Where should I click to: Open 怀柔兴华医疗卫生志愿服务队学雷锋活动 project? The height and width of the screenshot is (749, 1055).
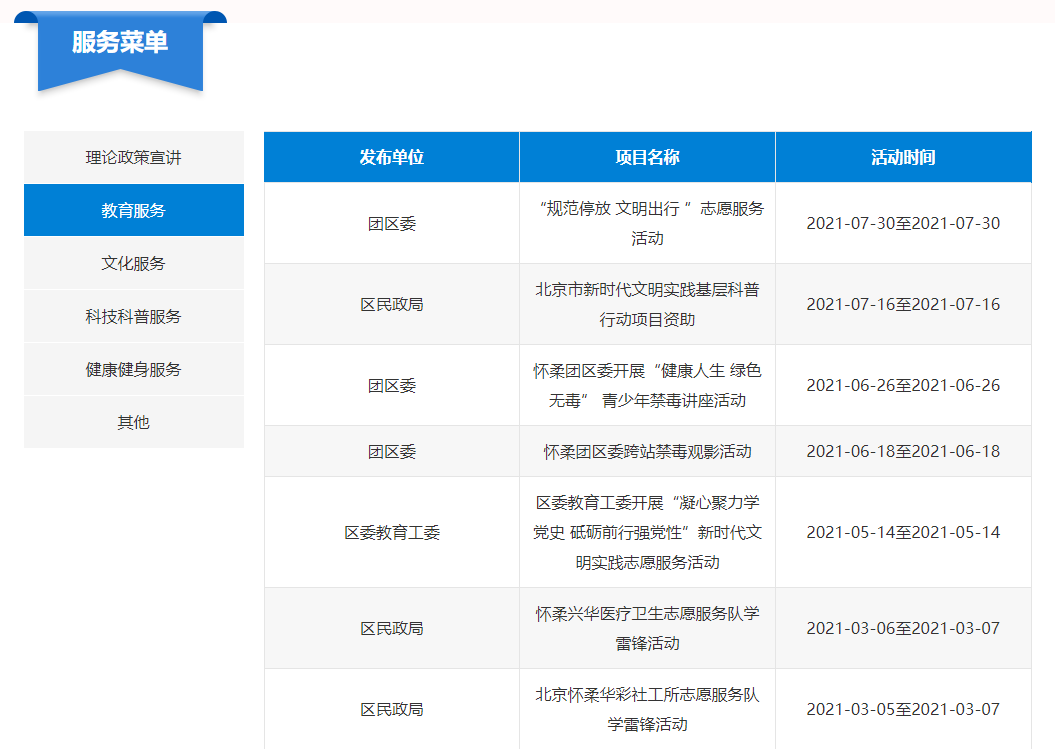click(647, 628)
